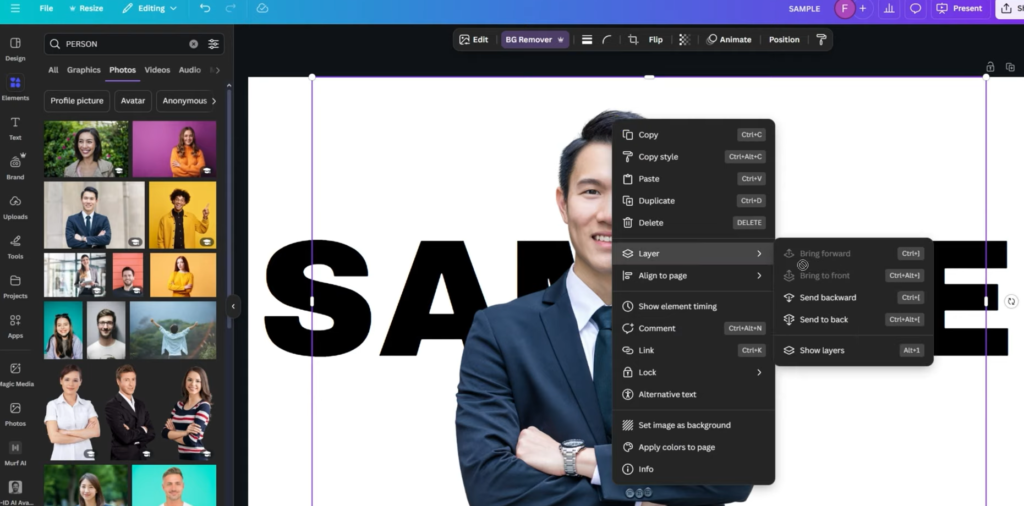Image resolution: width=1024 pixels, height=506 pixels.
Task: Click the Animate button
Action: [x=729, y=40]
